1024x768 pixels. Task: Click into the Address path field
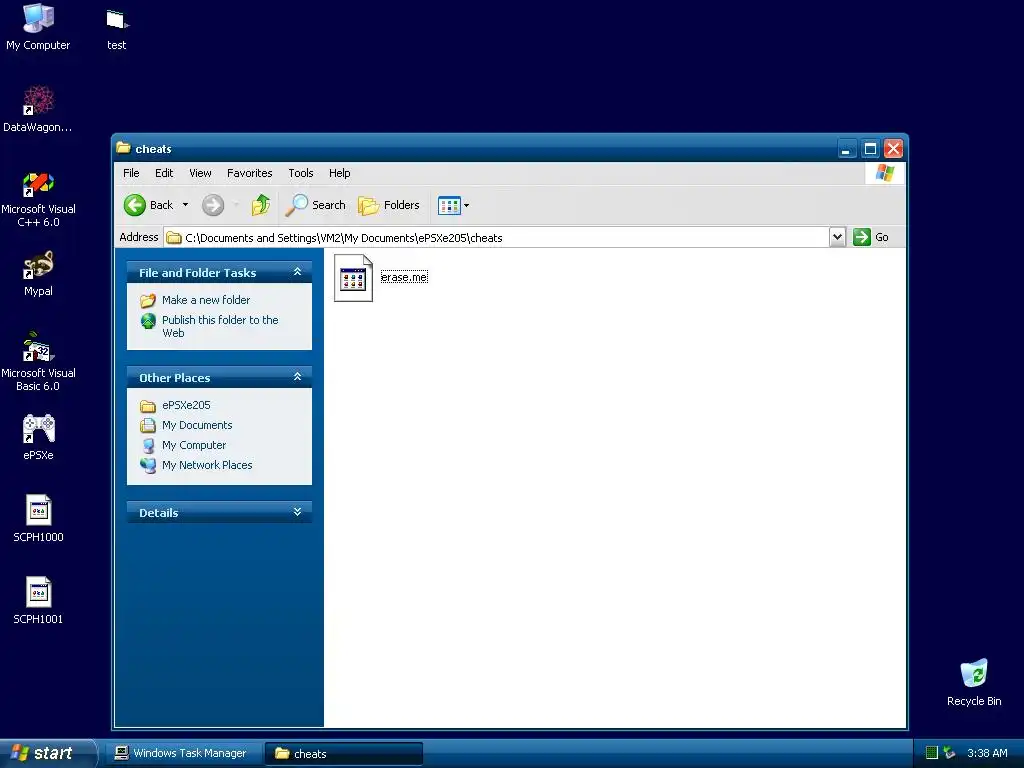point(498,238)
